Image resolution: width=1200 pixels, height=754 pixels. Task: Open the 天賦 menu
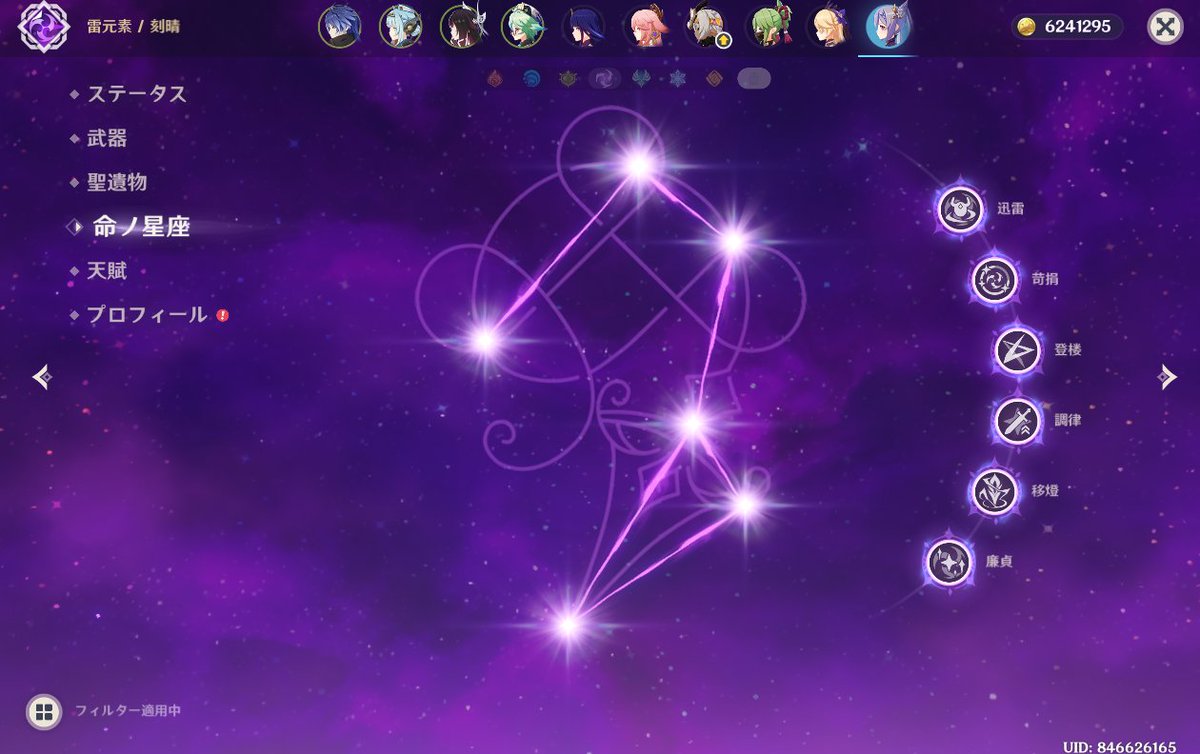click(107, 271)
